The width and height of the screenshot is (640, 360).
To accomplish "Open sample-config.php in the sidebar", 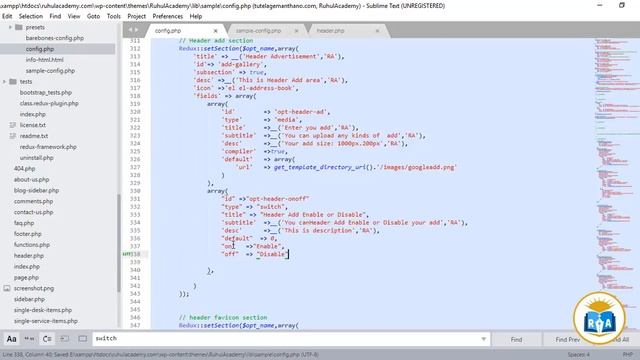I will coord(50,71).
